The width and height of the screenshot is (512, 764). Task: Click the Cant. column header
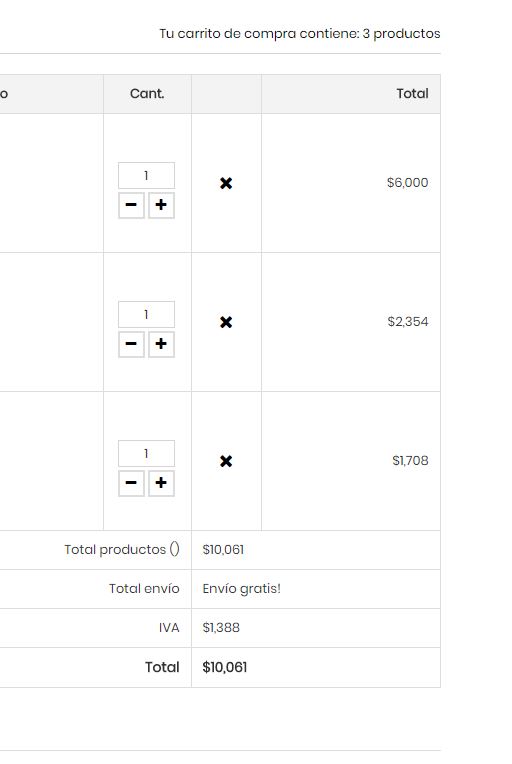coord(147,94)
